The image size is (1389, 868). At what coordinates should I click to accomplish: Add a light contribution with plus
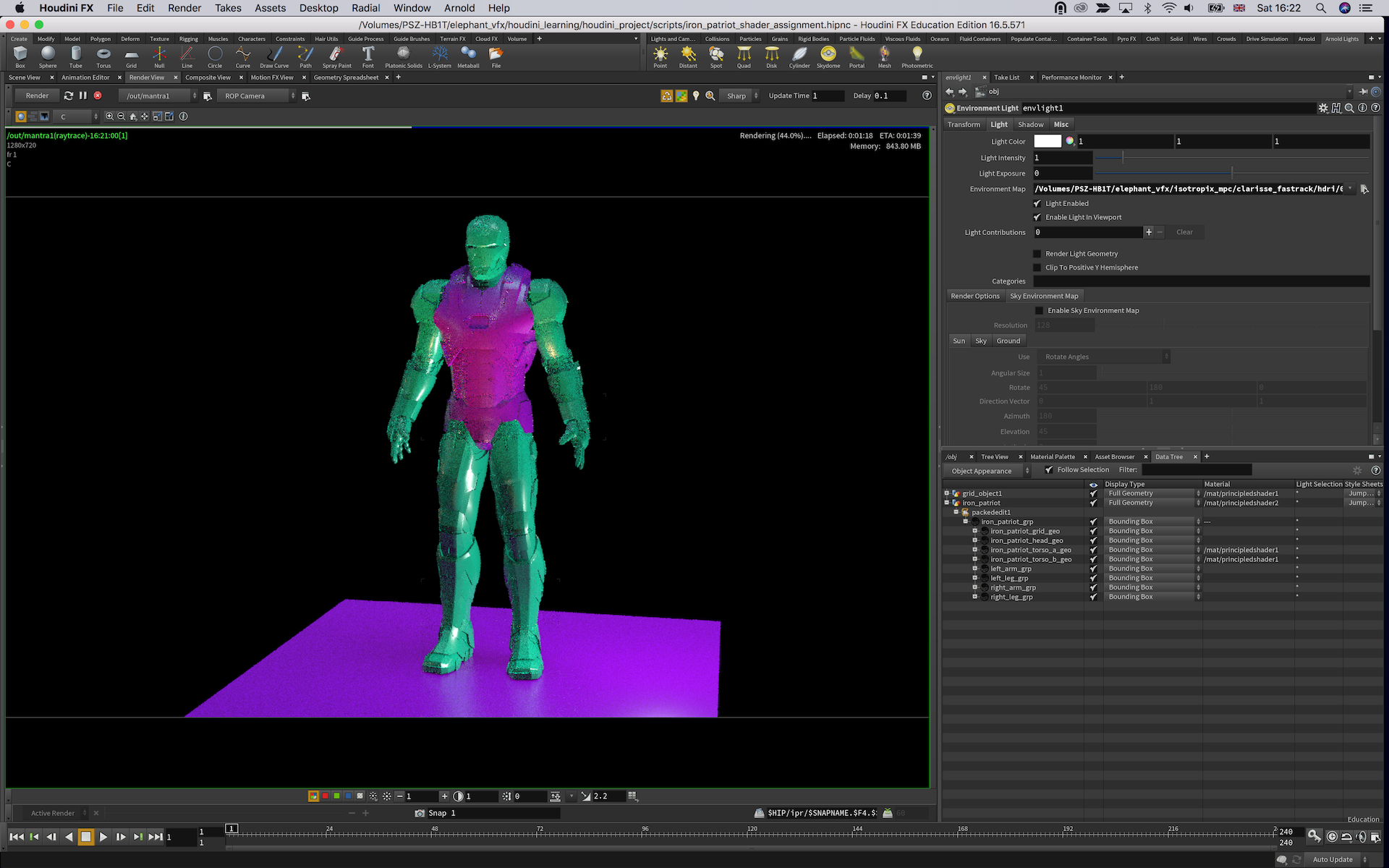pyautogui.click(x=1148, y=232)
